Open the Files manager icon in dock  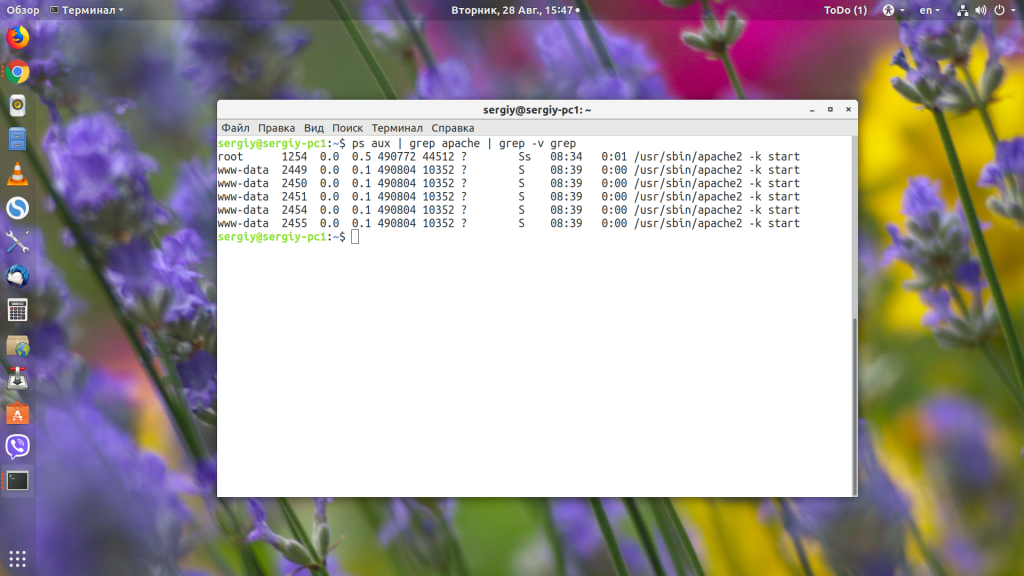[x=18, y=139]
